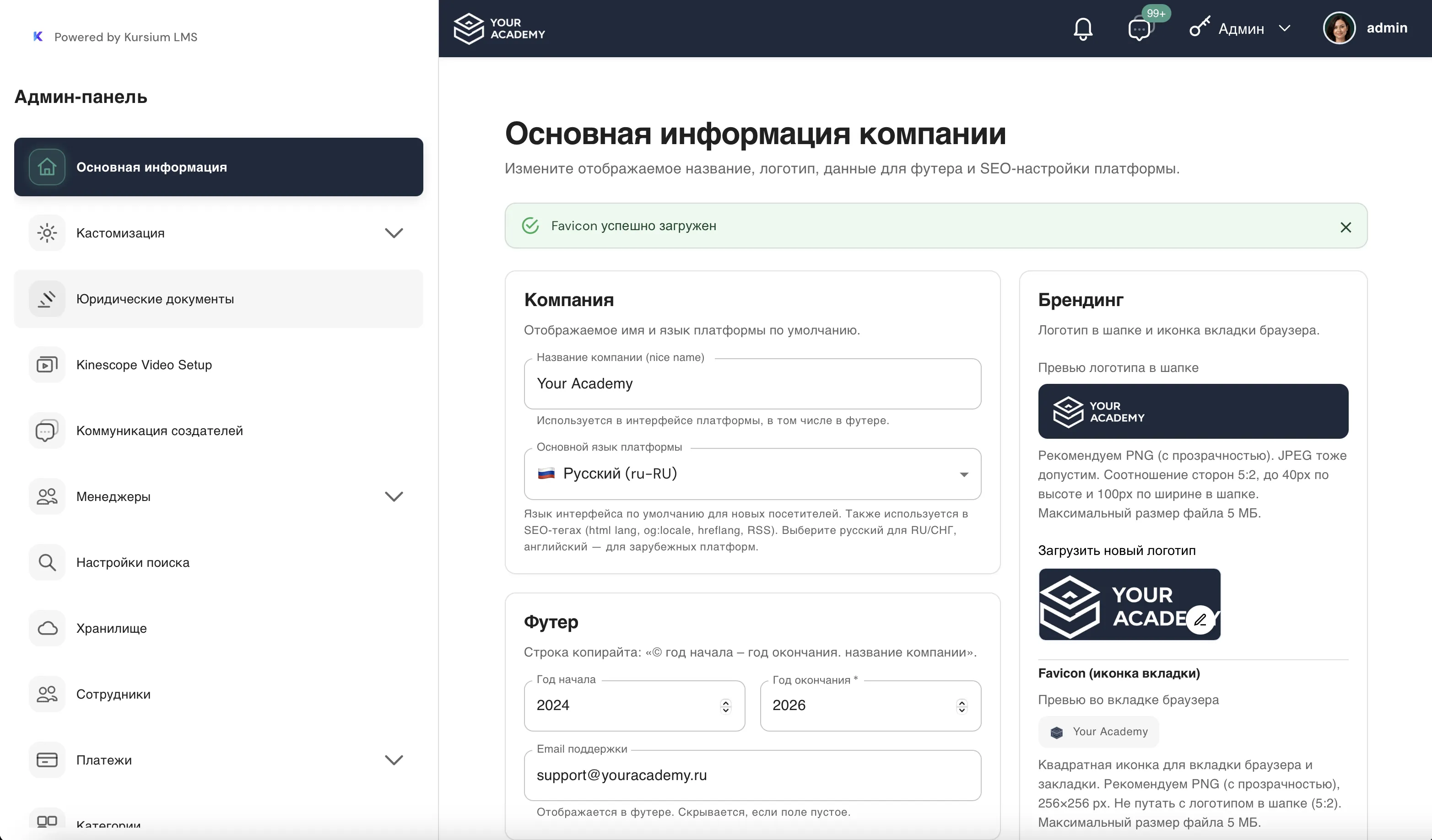Image resolution: width=1432 pixels, height=840 pixels.
Task: Focus the Год начала field
Action: pyautogui.click(x=634, y=705)
